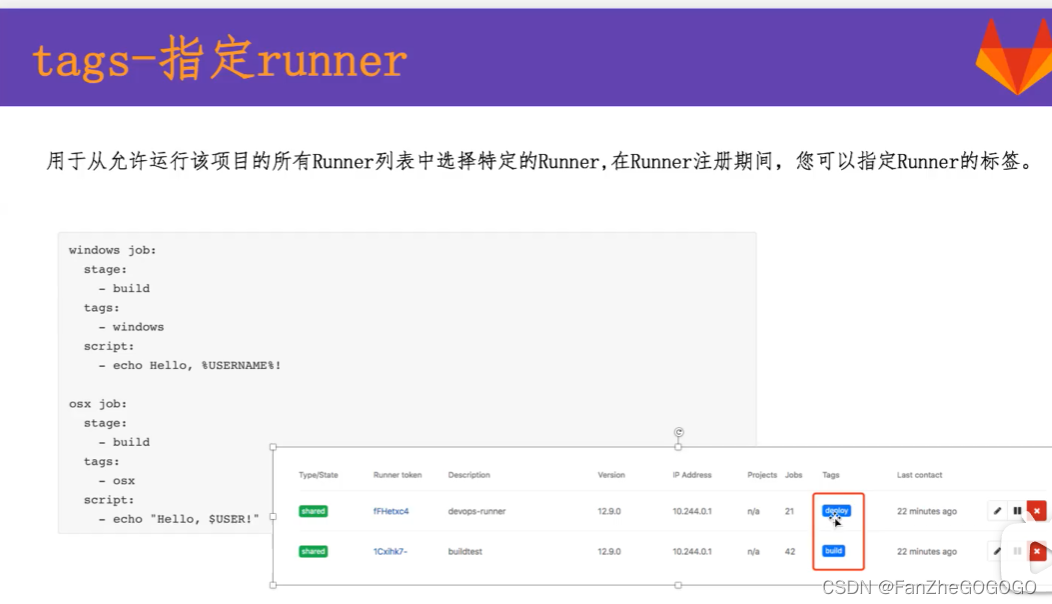Click the blue build tag
This screenshot has width=1052, height=604.
pyautogui.click(x=833, y=551)
